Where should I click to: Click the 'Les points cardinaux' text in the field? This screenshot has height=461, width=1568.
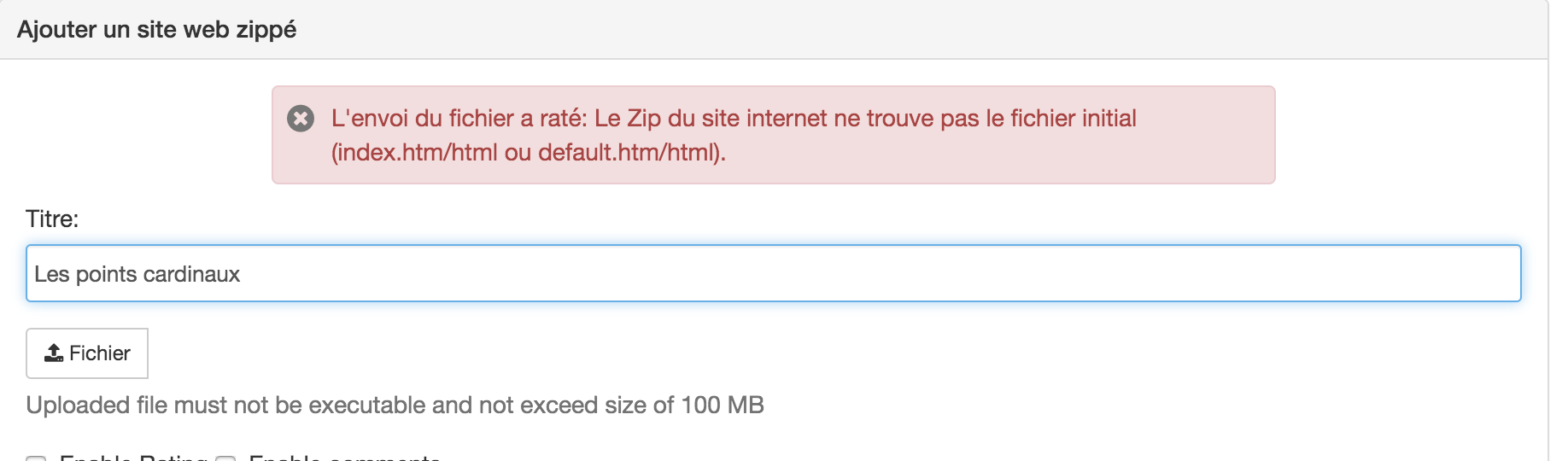click(x=137, y=274)
